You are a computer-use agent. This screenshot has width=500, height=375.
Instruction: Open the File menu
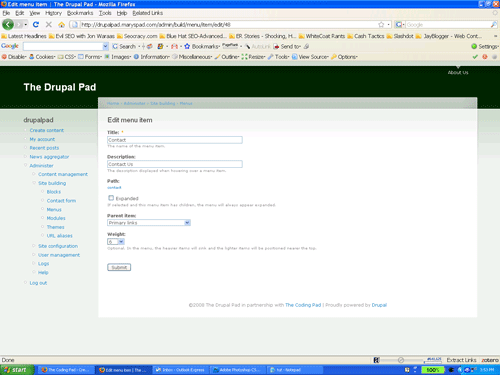click(x=6, y=13)
